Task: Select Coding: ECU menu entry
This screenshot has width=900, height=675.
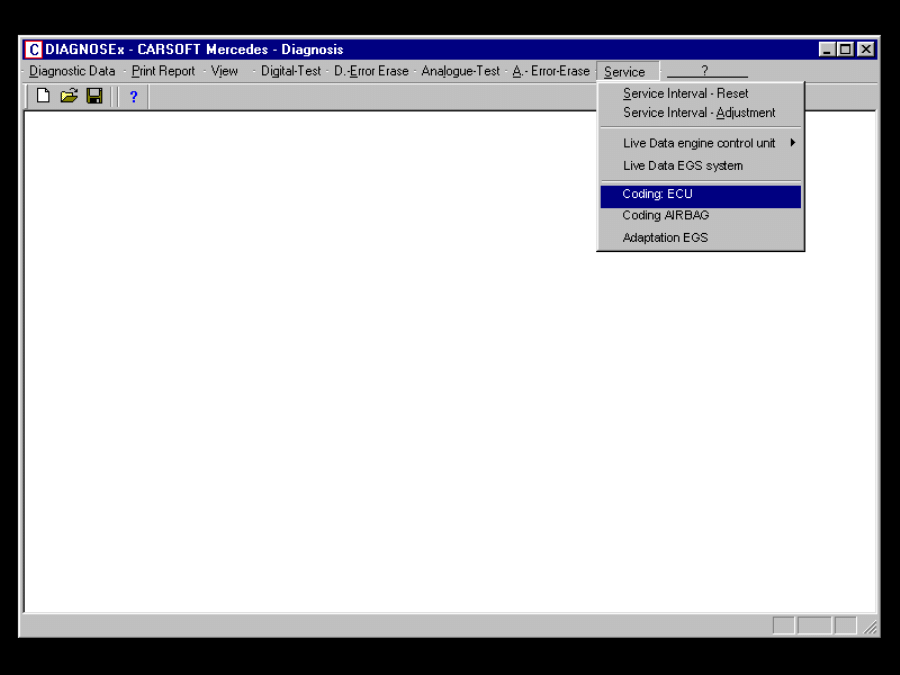Action: click(657, 194)
